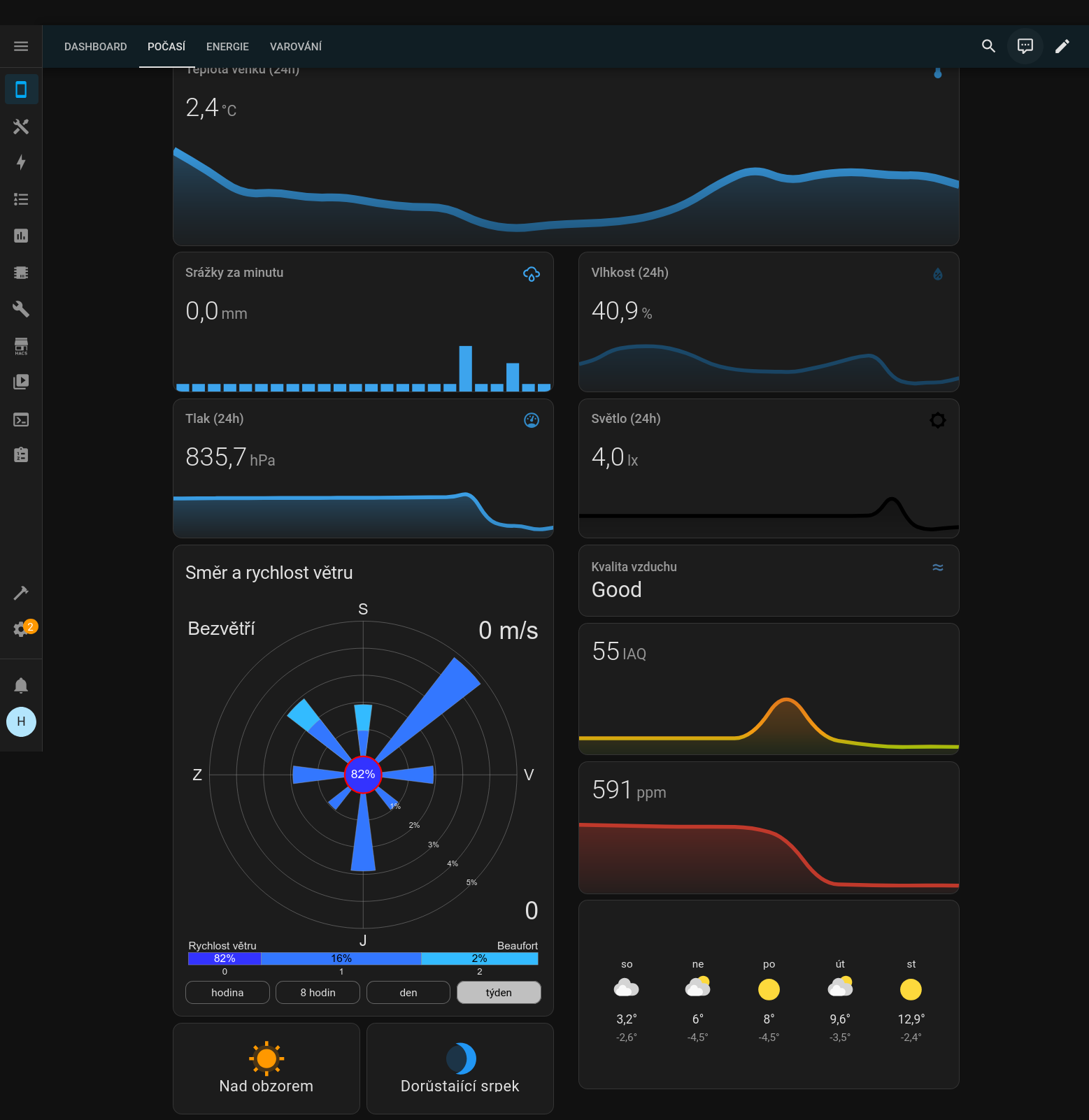Open settings gear with badge
Screen dimensions: 1089x1120
pyautogui.click(x=21, y=629)
